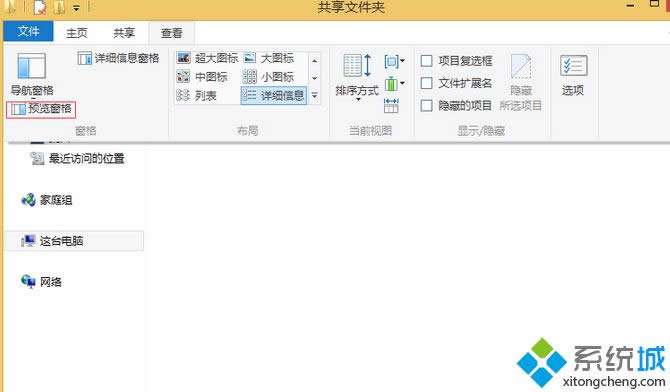The height and width of the screenshot is (392, 670).
Task: Switch to the Share (共享) tab
Action: click(124, 33)
